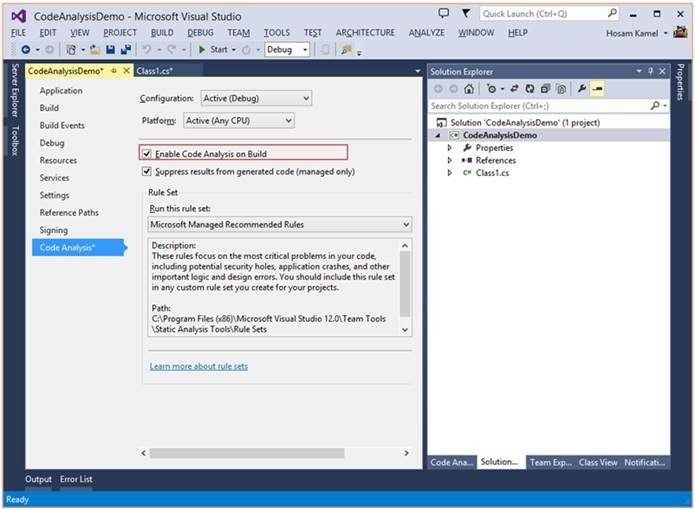Open Learn more about rule sets link
The height and width of the screenshot is (509, 695).
pyautogui.click(x=199, y=366)
